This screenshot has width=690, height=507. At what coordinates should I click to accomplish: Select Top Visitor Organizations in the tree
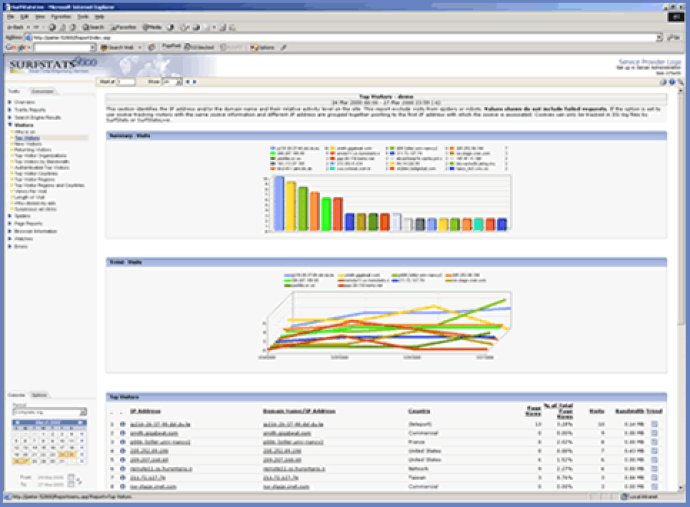coord(40,155)
